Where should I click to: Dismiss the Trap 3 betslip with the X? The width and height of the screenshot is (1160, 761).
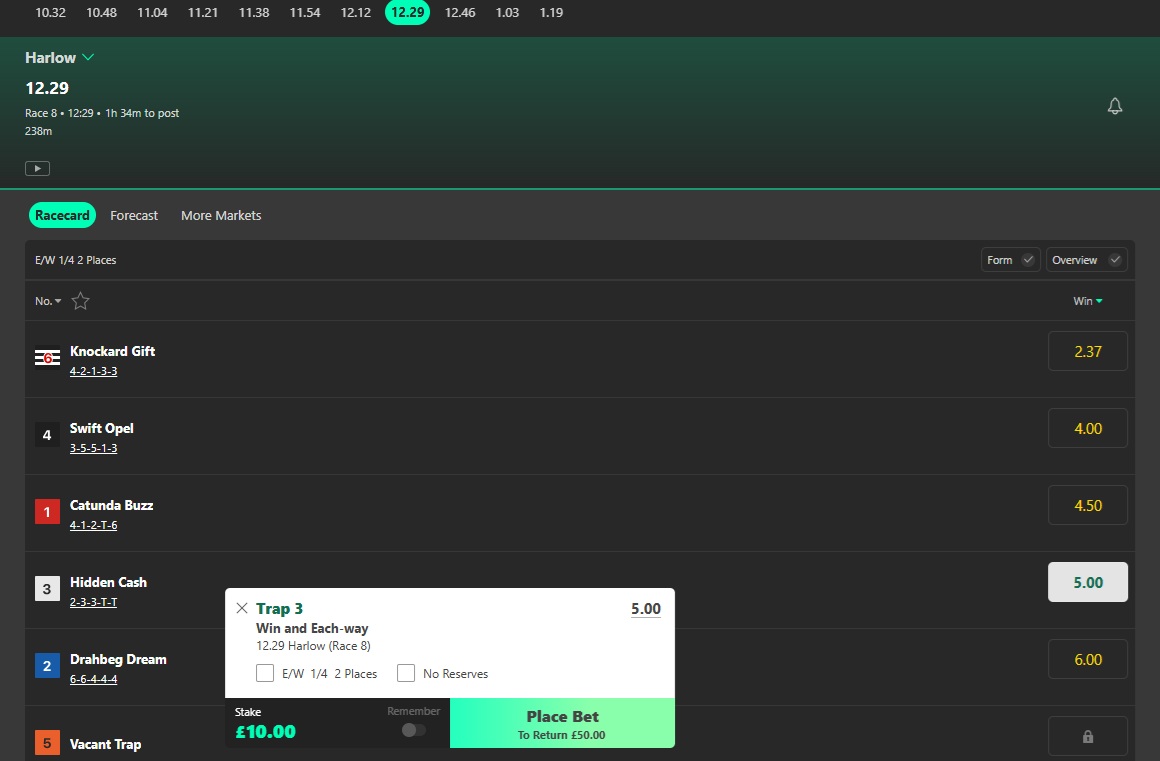(241, 608)
